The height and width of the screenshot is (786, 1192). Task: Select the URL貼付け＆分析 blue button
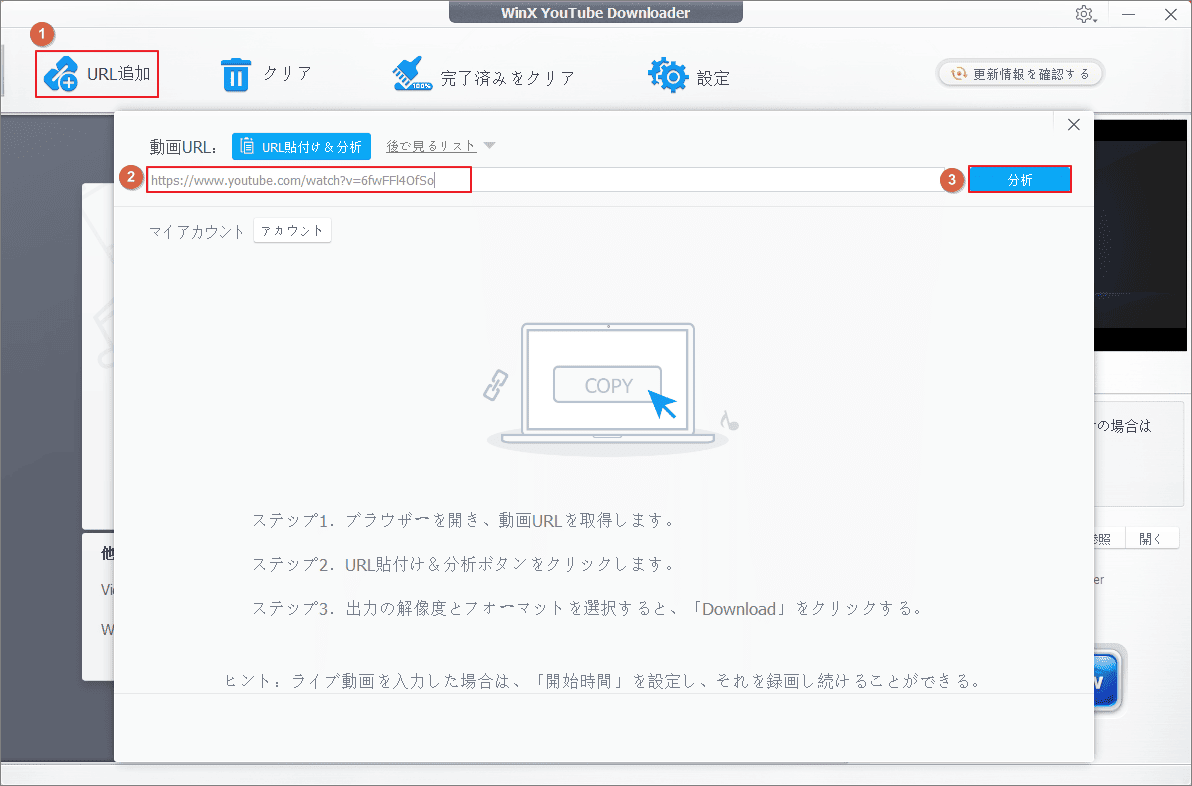point(301,145)
